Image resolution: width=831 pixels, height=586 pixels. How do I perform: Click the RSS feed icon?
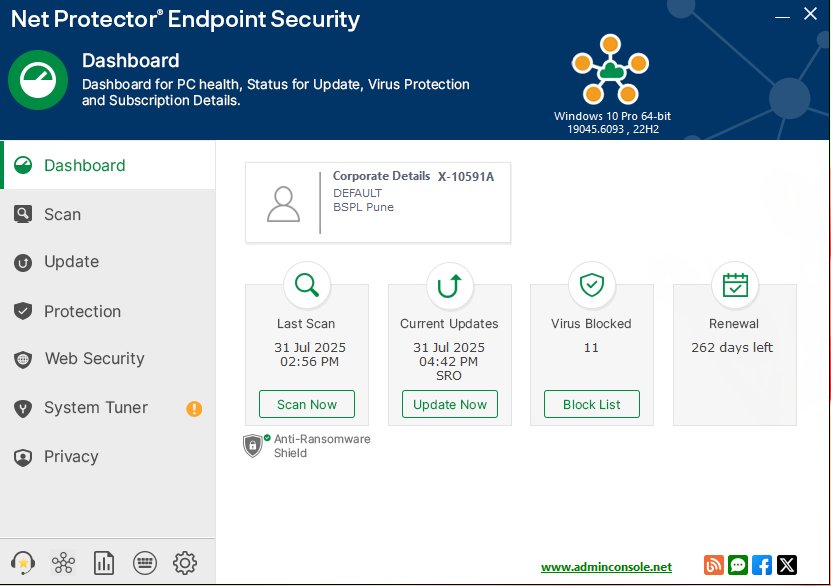(714, 565)
